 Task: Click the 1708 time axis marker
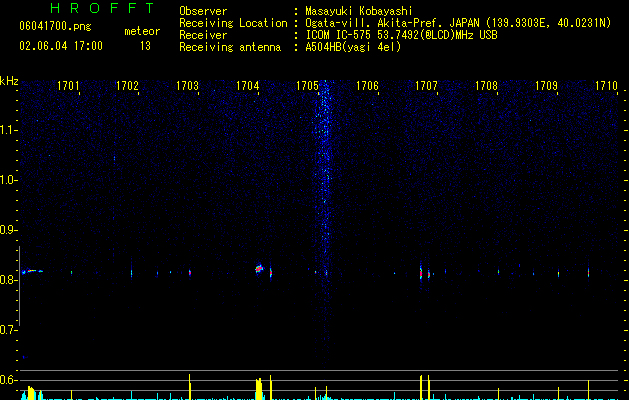tap(486, 86)
